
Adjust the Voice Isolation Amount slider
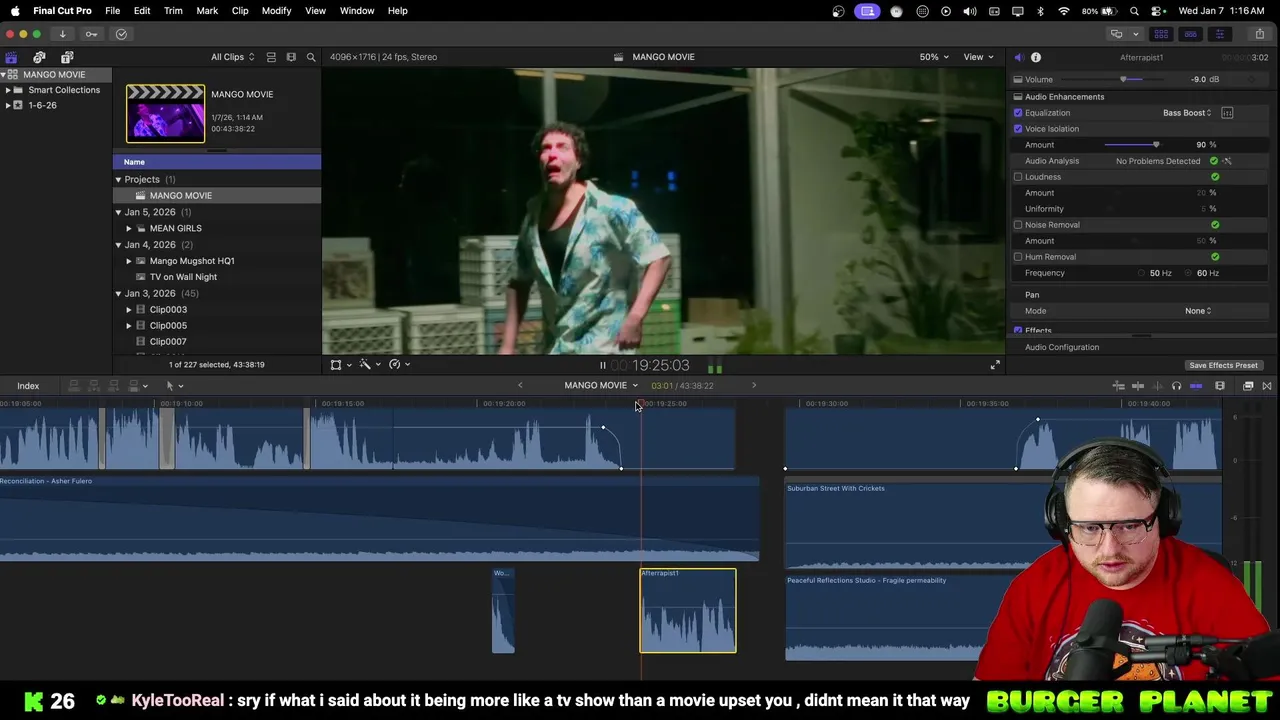(x=1156, y=145)
